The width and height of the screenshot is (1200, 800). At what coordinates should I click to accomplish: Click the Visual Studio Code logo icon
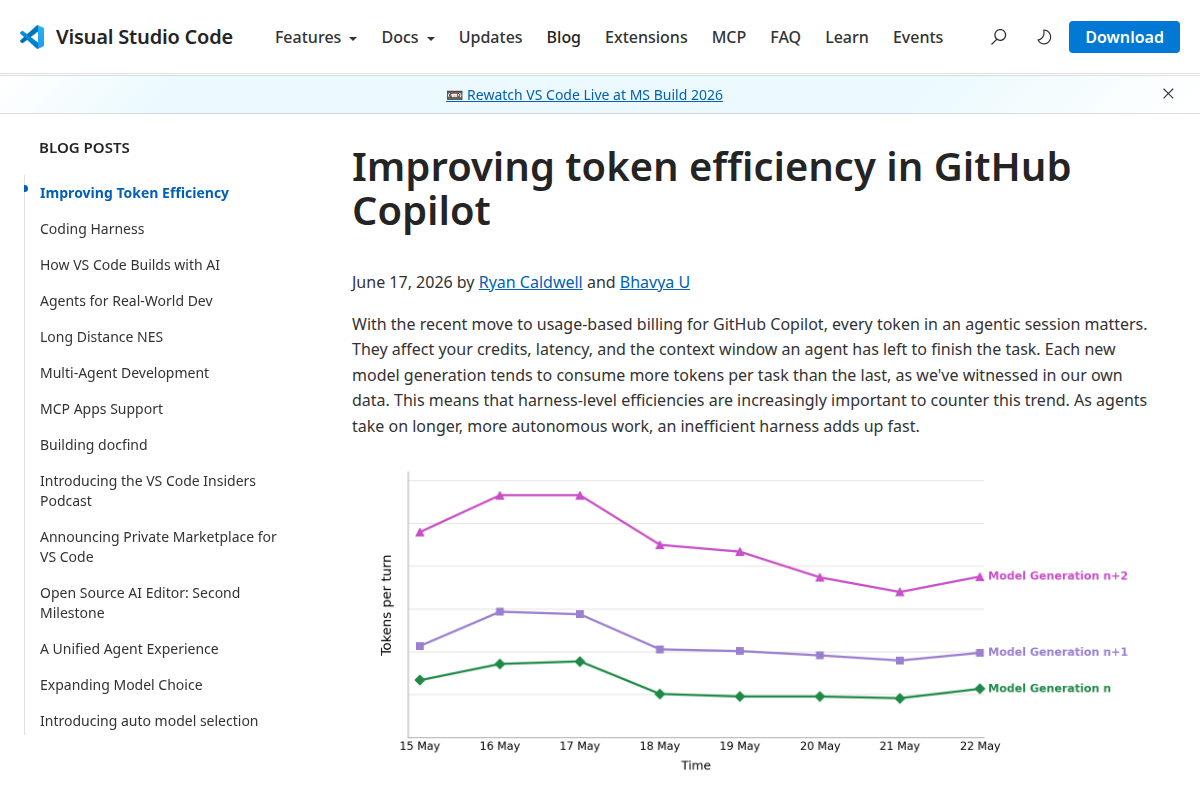(x=32, y=37)
